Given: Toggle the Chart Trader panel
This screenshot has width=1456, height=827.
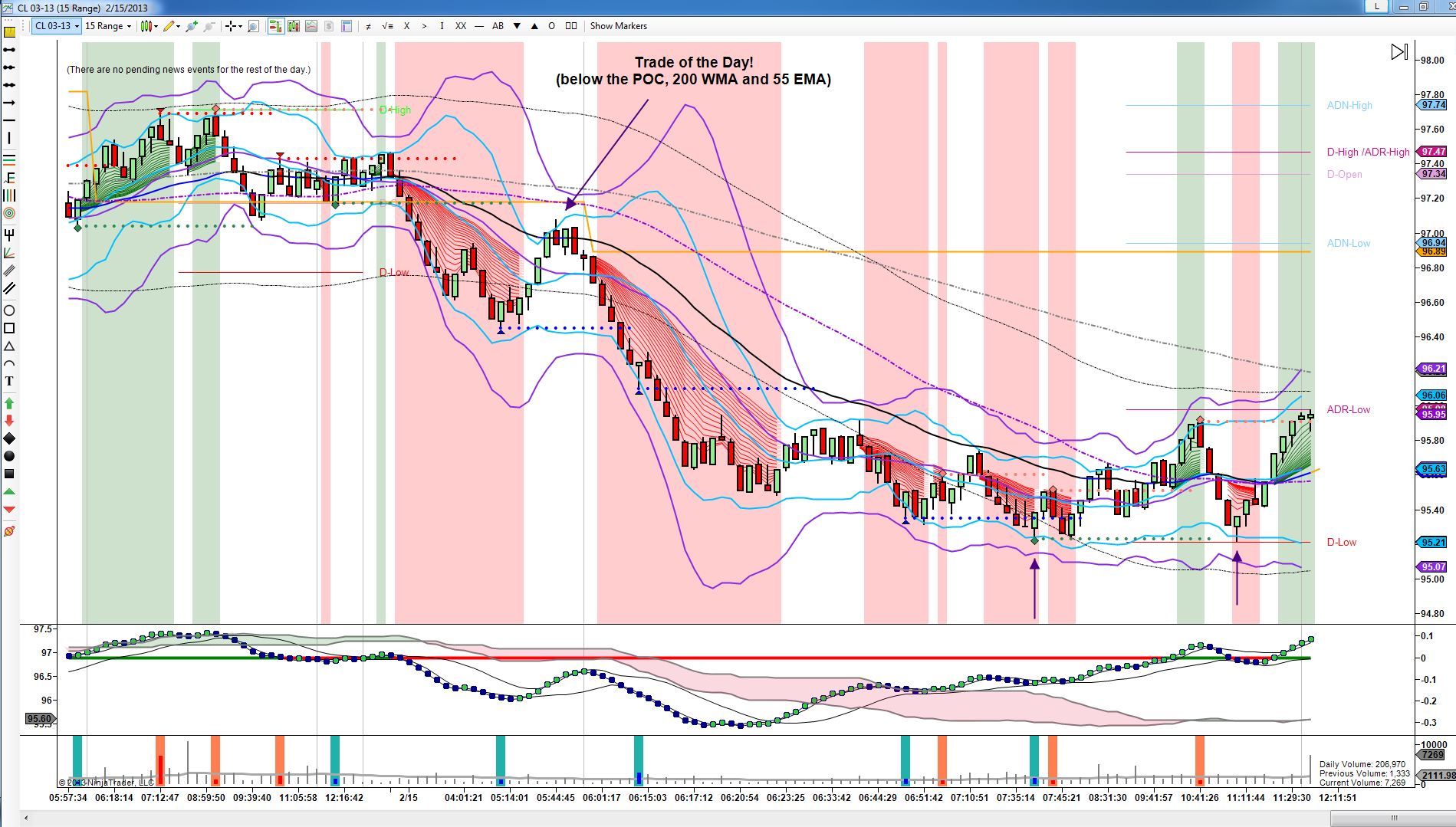Looking at the screenshot, I should (275, 26).
